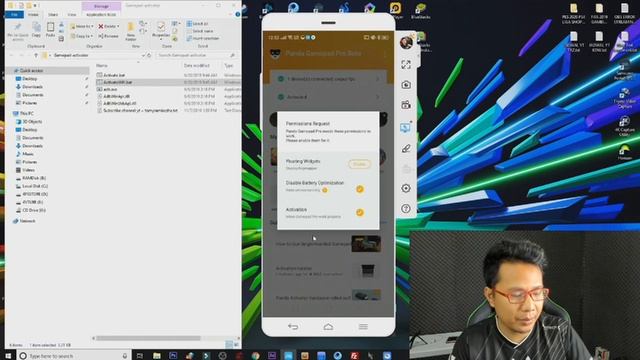Open Downloads under Quick access
This screenshot has height=360, width=640.
[x=32, y=87]
